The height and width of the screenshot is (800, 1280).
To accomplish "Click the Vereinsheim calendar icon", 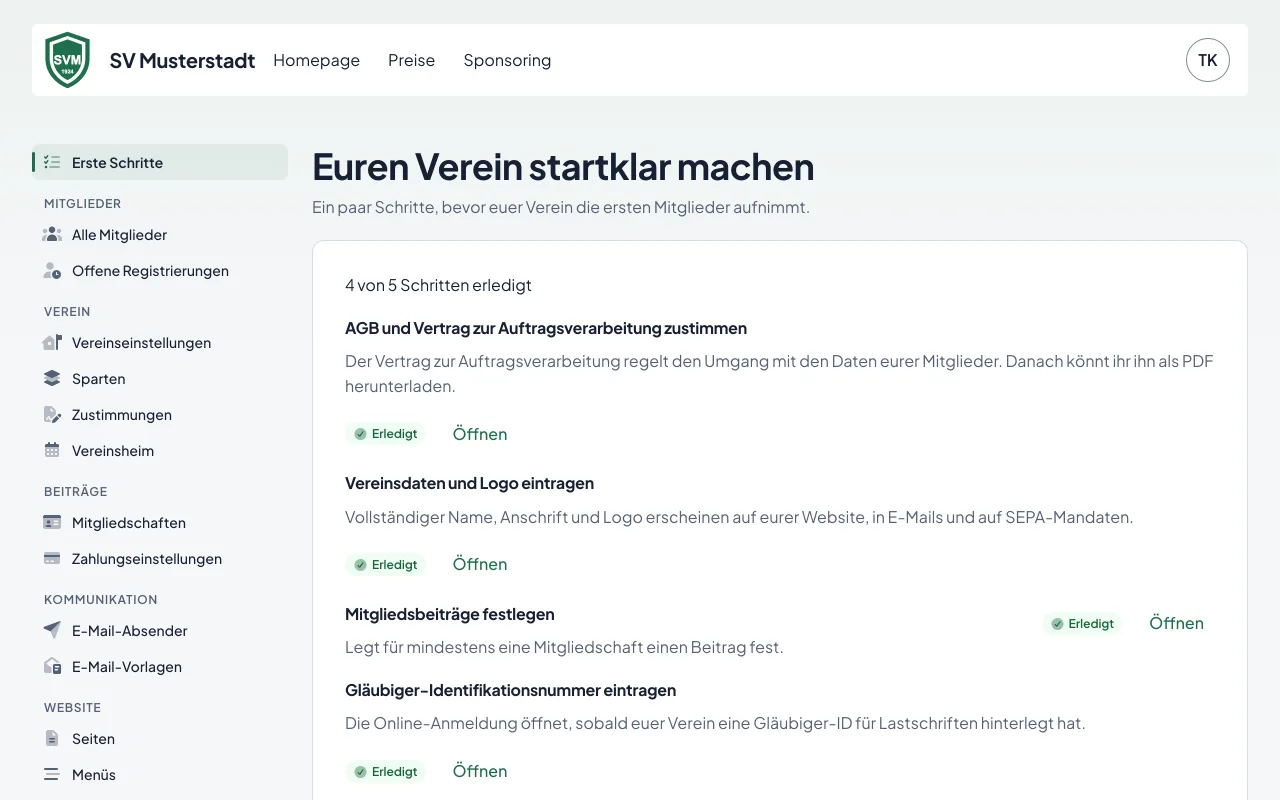I will (x=52, y=450).
